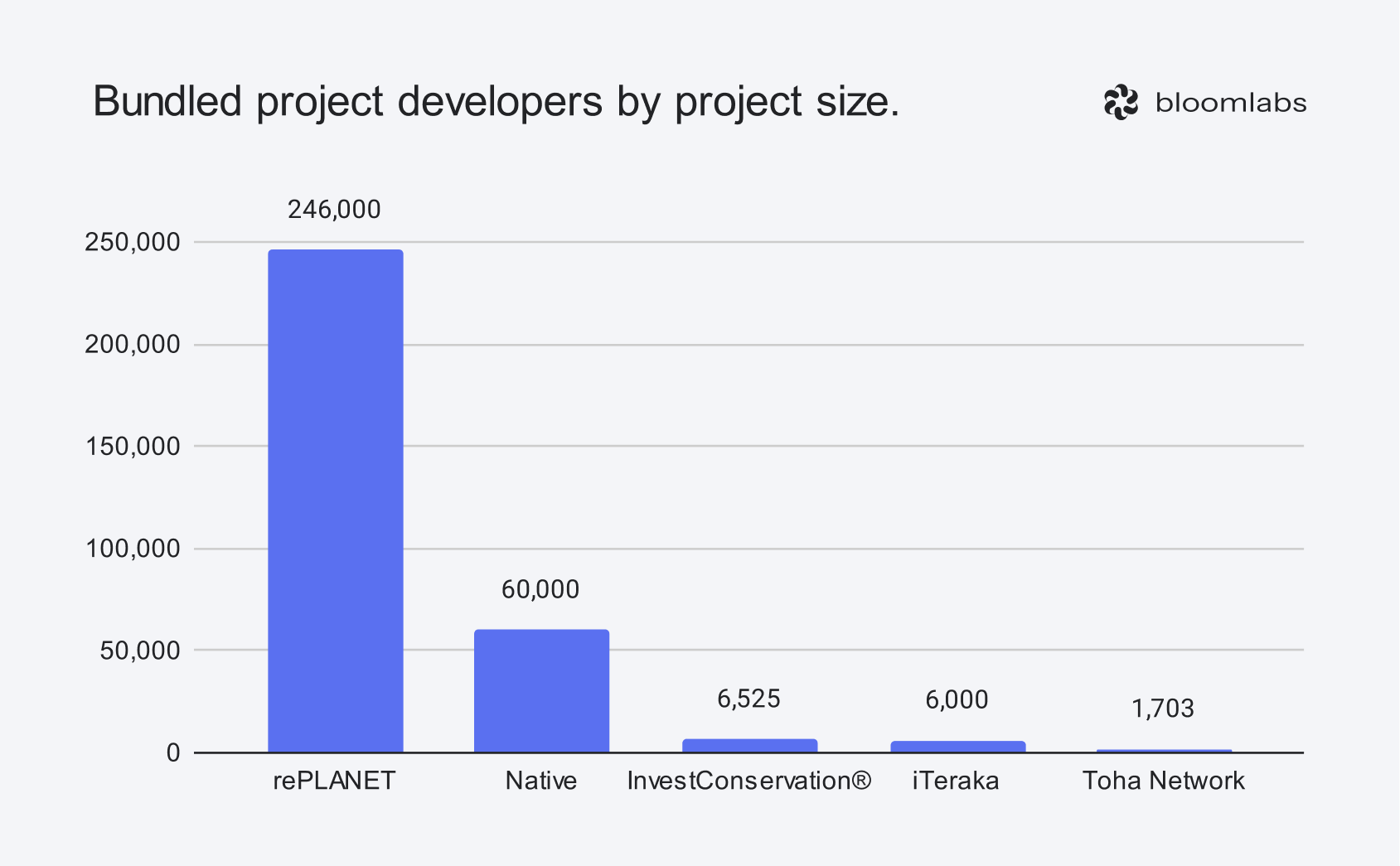Select the Toha Network bar

pyautogui.click(x=1164, y=751)
